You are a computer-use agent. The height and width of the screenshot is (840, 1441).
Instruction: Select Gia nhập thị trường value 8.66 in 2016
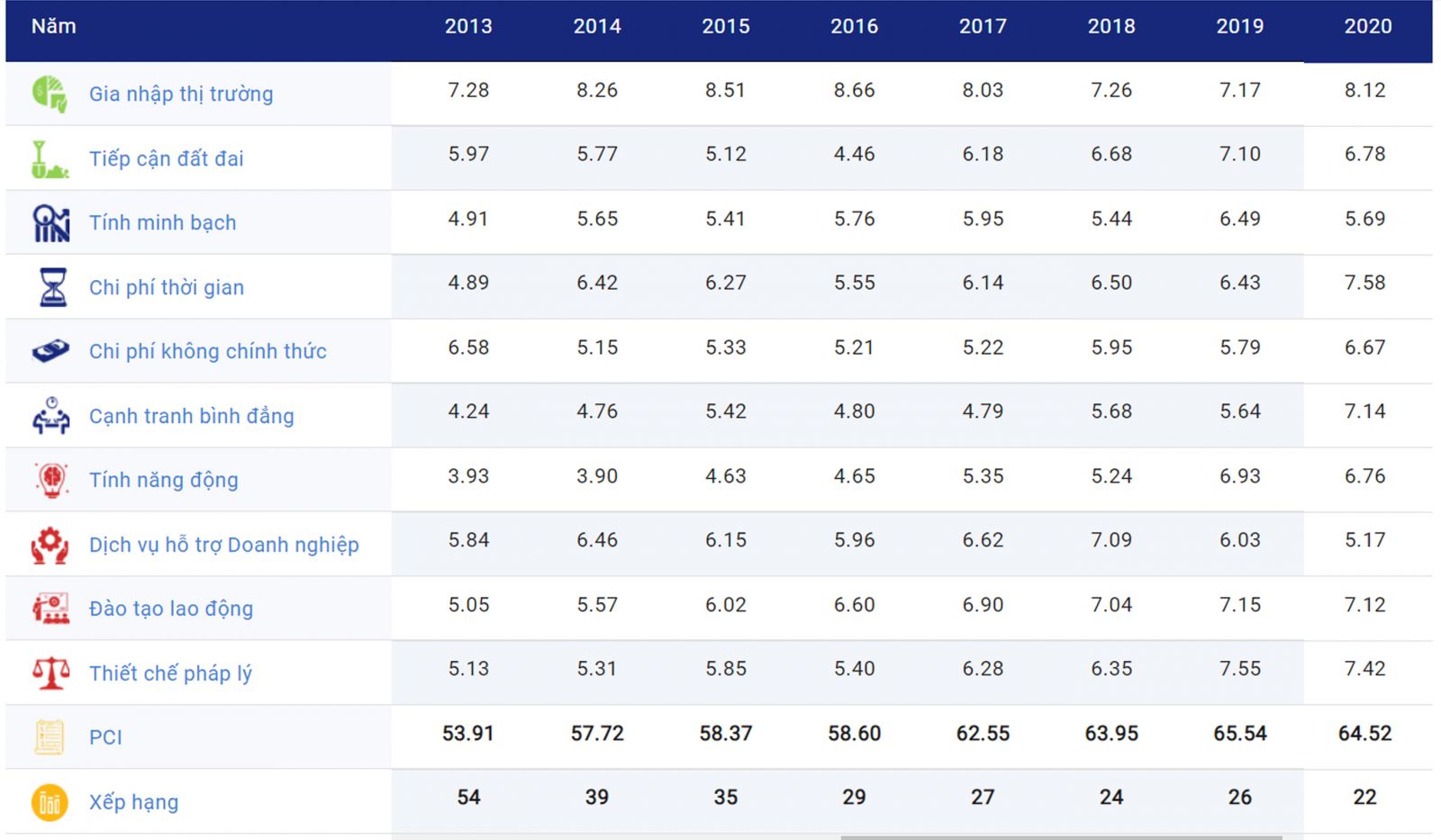coord(854,90)
